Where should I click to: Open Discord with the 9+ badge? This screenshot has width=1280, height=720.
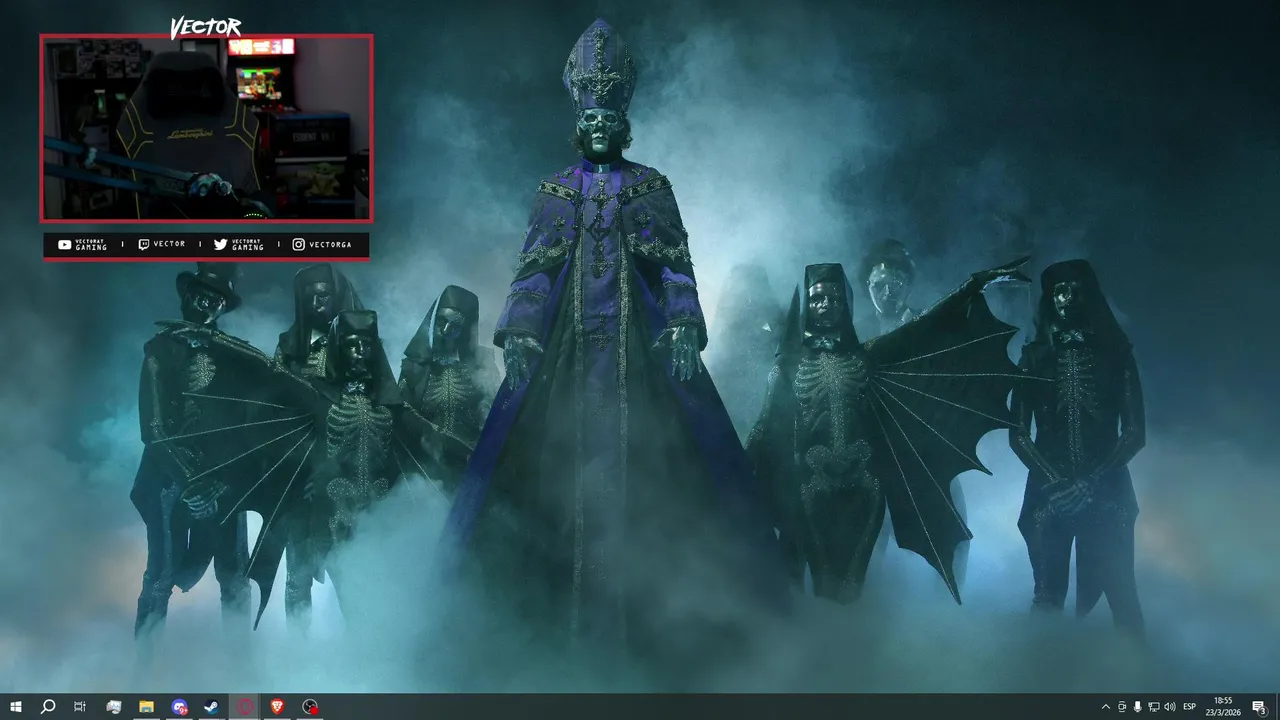[179, 707]
